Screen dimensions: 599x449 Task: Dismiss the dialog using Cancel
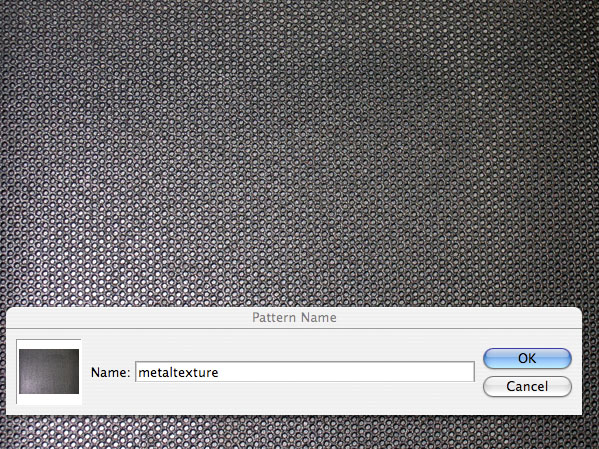[x=527, y=386]
